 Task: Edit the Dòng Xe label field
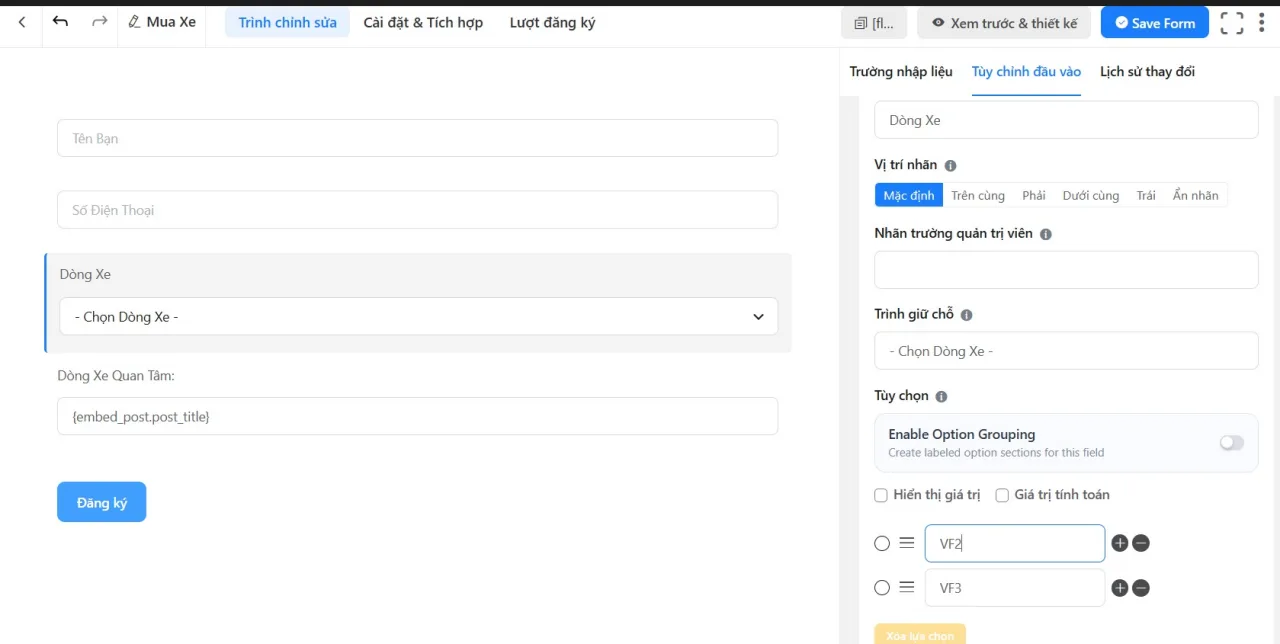tap(1066, 120)
